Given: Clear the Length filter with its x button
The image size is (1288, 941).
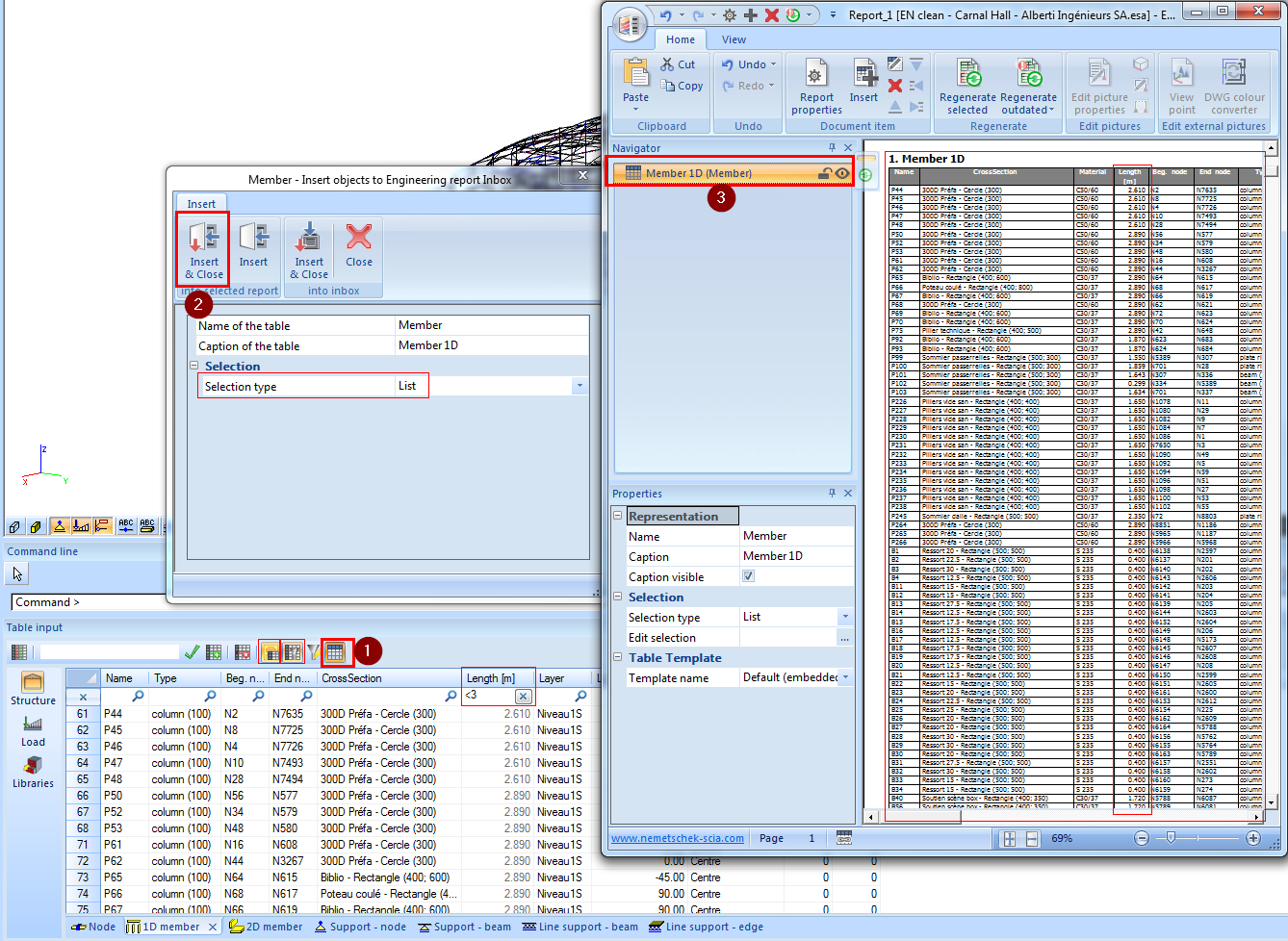Looking at the screenshot, I should [x=523, y=696].
